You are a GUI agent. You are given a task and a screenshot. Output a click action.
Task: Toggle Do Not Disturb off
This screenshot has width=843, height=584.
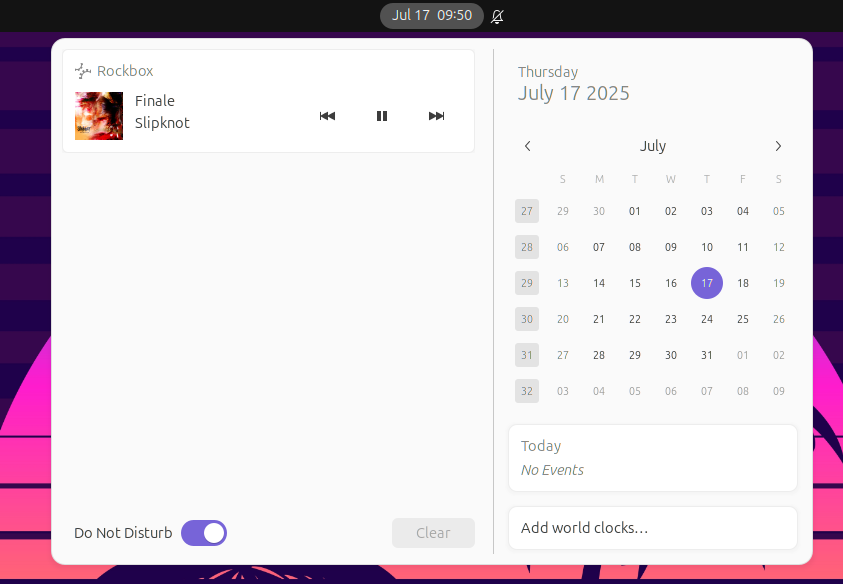click(x=203, y=533)
